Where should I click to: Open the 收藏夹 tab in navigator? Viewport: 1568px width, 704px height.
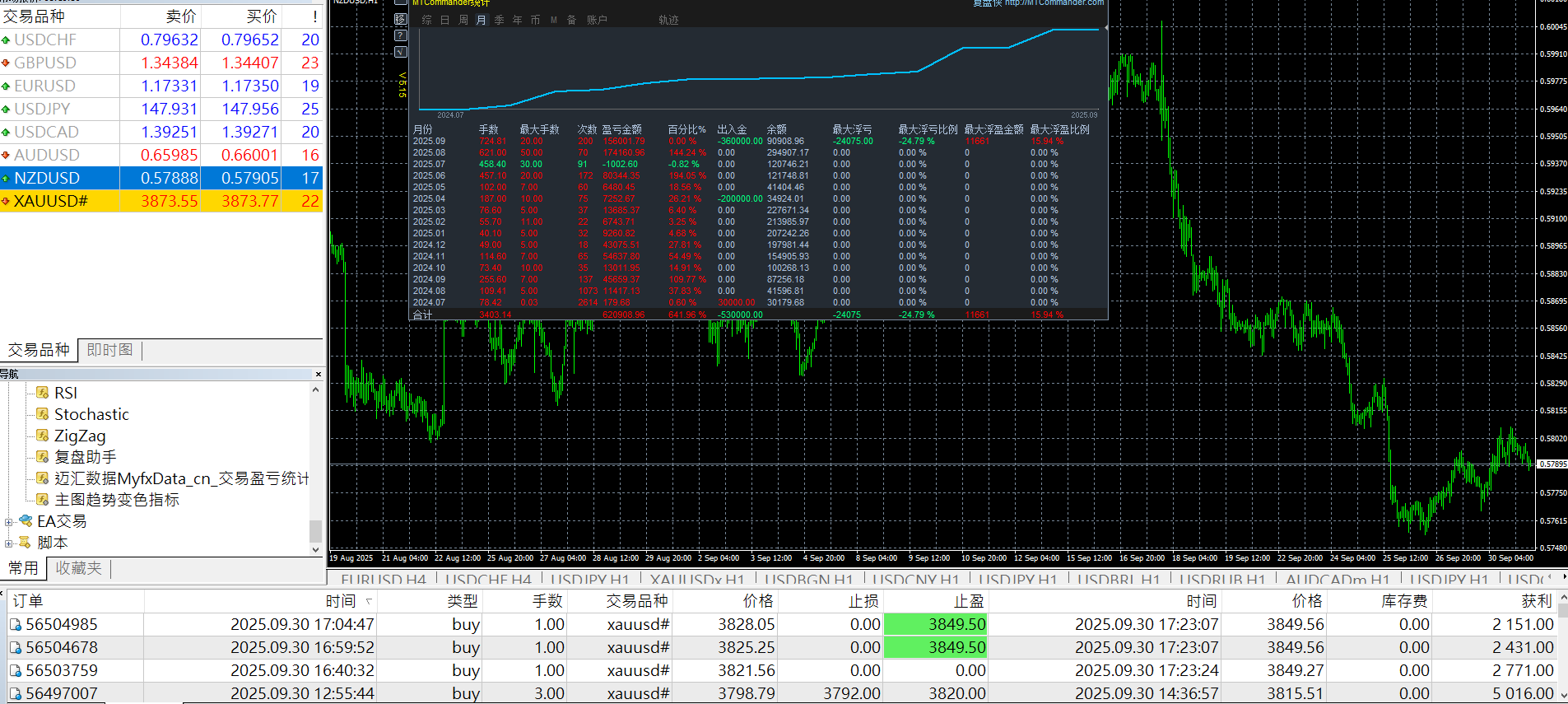tap(78, 568)
